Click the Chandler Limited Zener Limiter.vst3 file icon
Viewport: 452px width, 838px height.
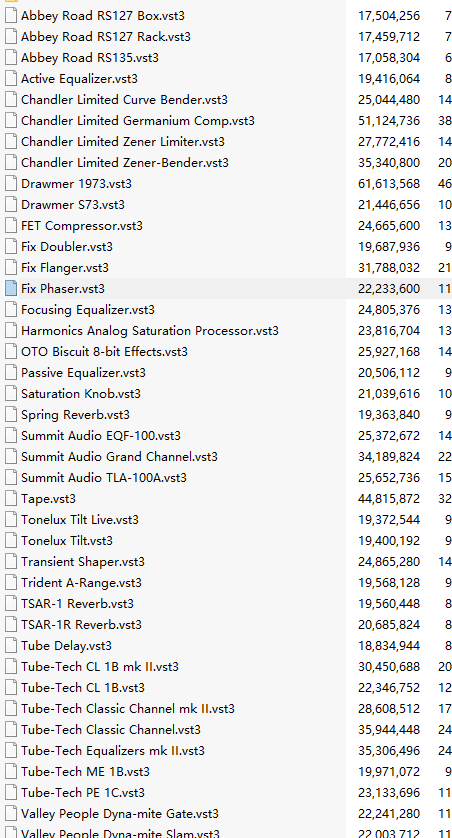click(11, 142)
